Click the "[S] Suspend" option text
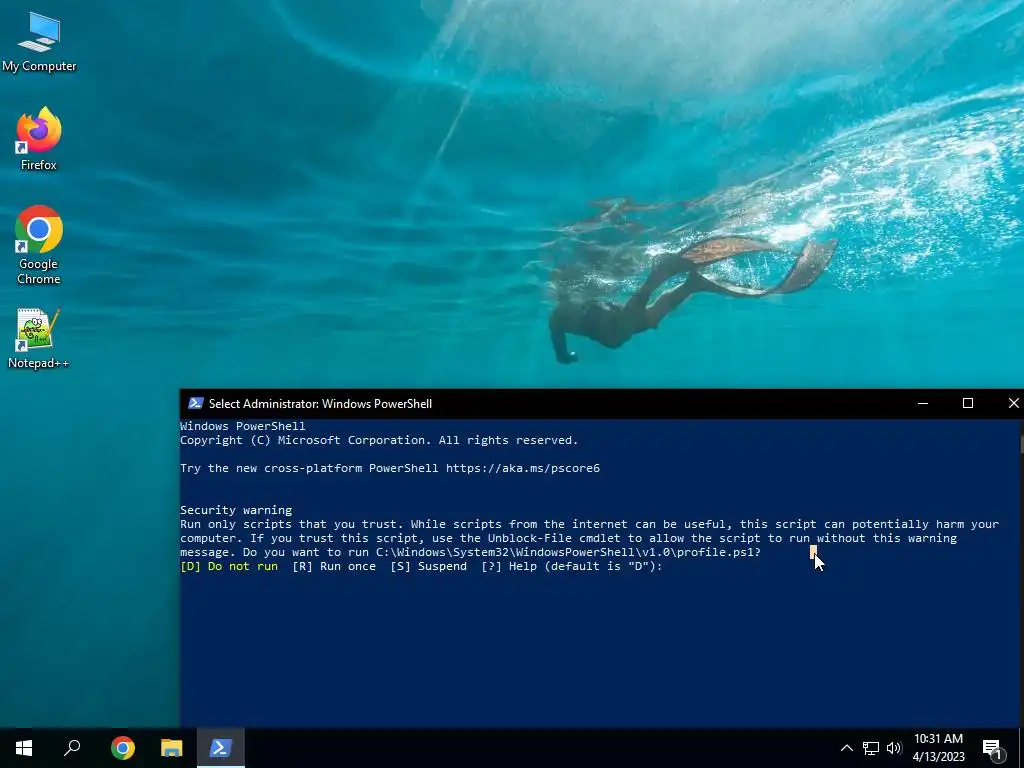Viewport: 1024px width, 768px height. point(428,566)
